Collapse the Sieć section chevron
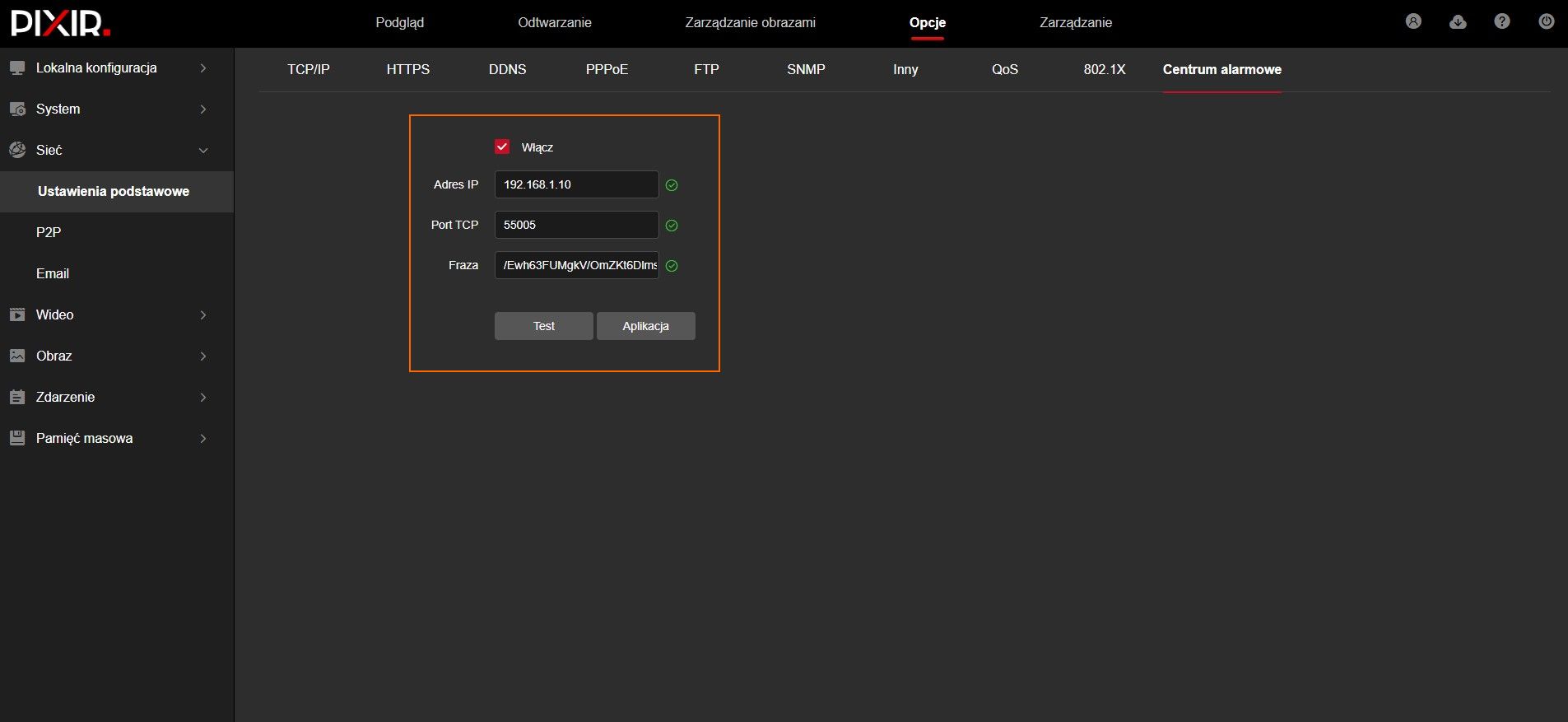This screenshot has height=722, width=1568. [203, 151]
